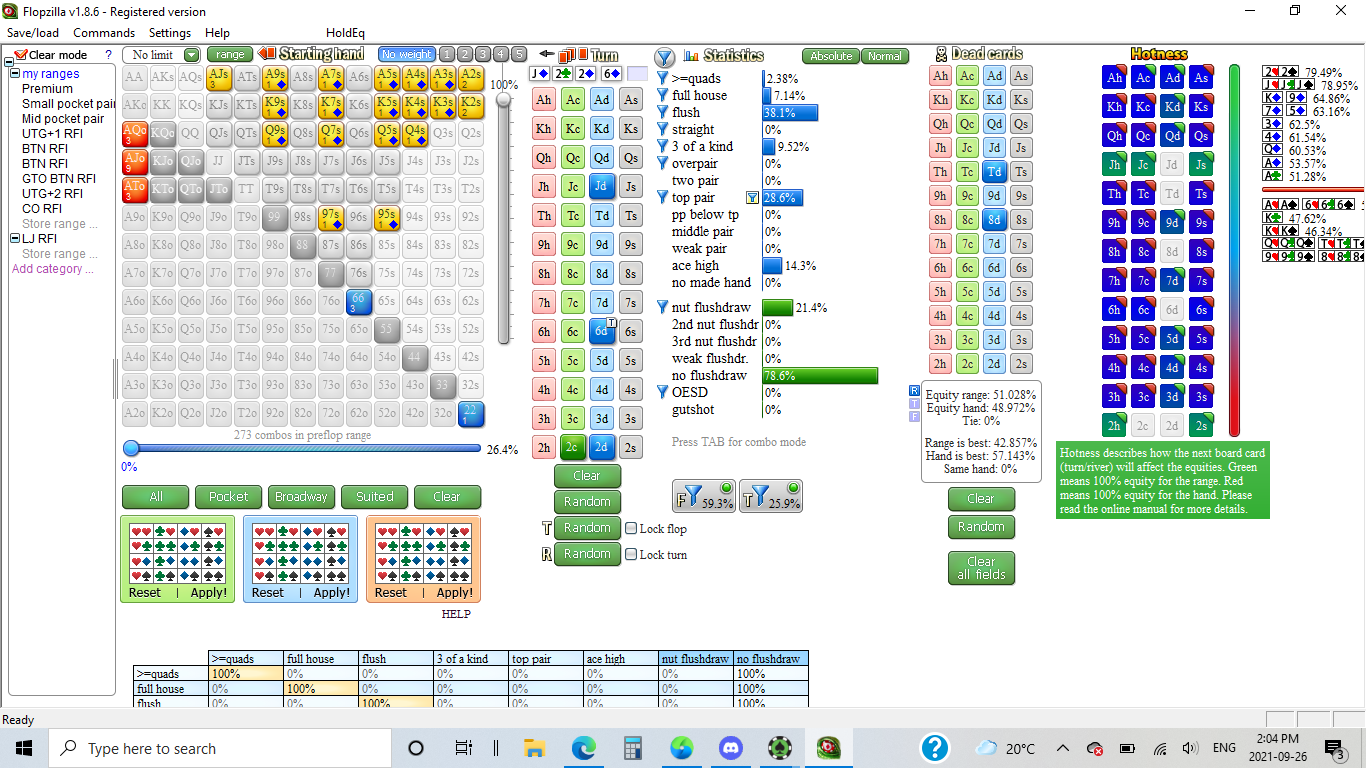1366x768 pixels.
Task: Open File Explorer from the taskbar
Action: (x=533, y=748)
